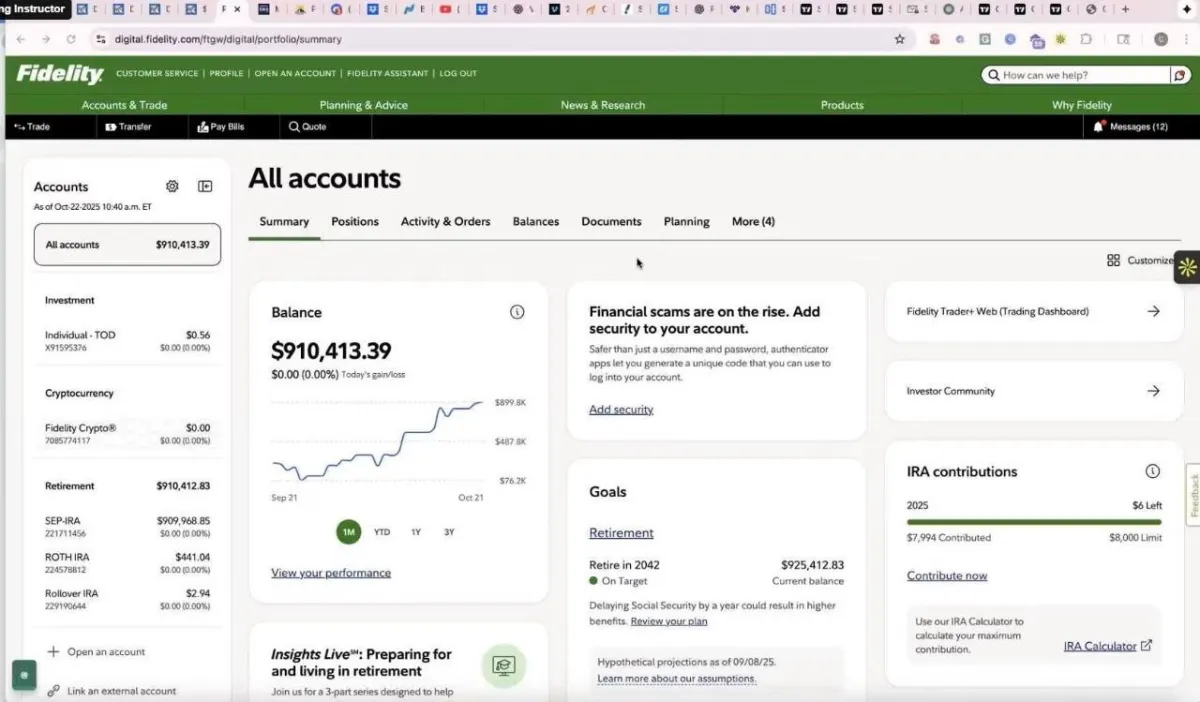Click the Contribute now link
Screen dimensions: 1200x702
click(947, 576)
